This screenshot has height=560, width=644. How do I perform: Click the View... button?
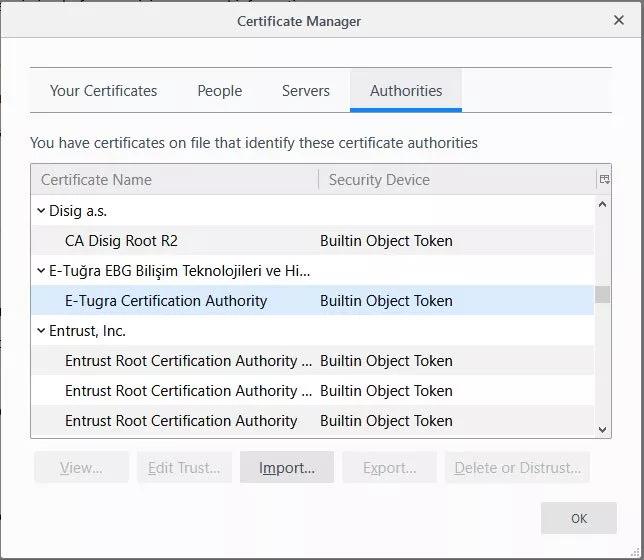[x=81, y=467]
